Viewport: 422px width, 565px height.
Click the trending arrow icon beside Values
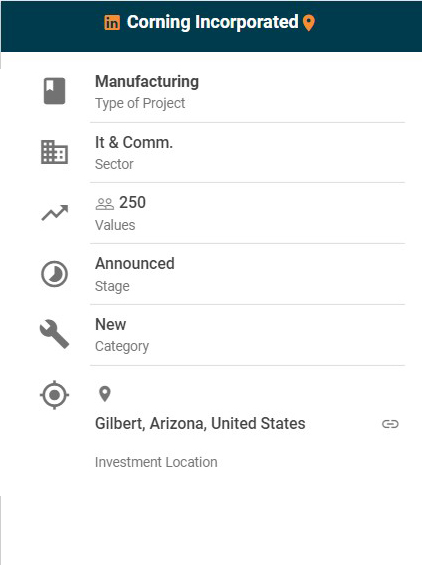[54, 213]
